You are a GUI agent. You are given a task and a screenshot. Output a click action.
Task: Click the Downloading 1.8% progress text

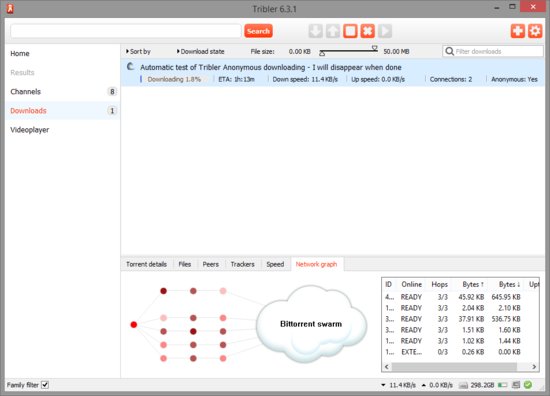pyautogui.click(x=174, y=79)
